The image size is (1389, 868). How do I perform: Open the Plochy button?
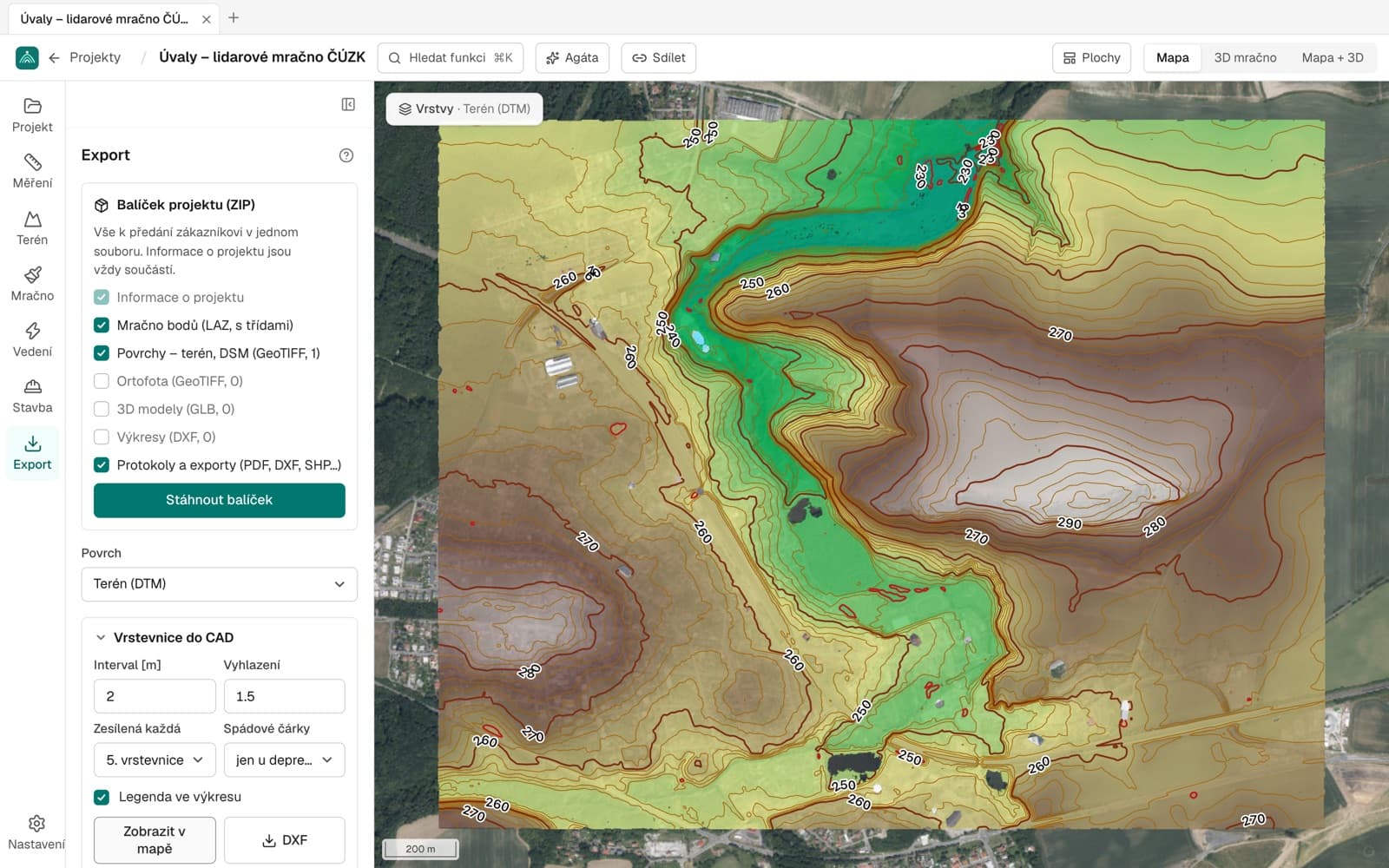coord(1092,58)
